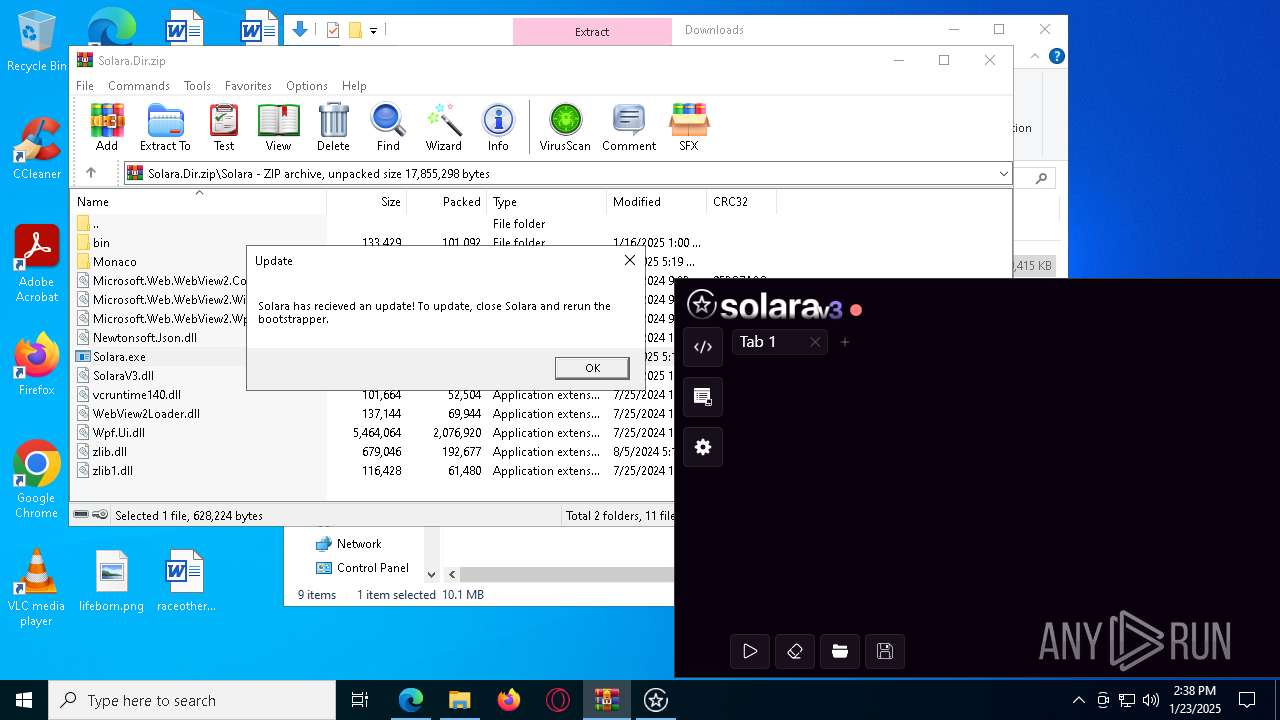This screenshot has width=1280, height=720.
Task: Open Google Chrome desktop shortcut
Action: pos(36,480)
